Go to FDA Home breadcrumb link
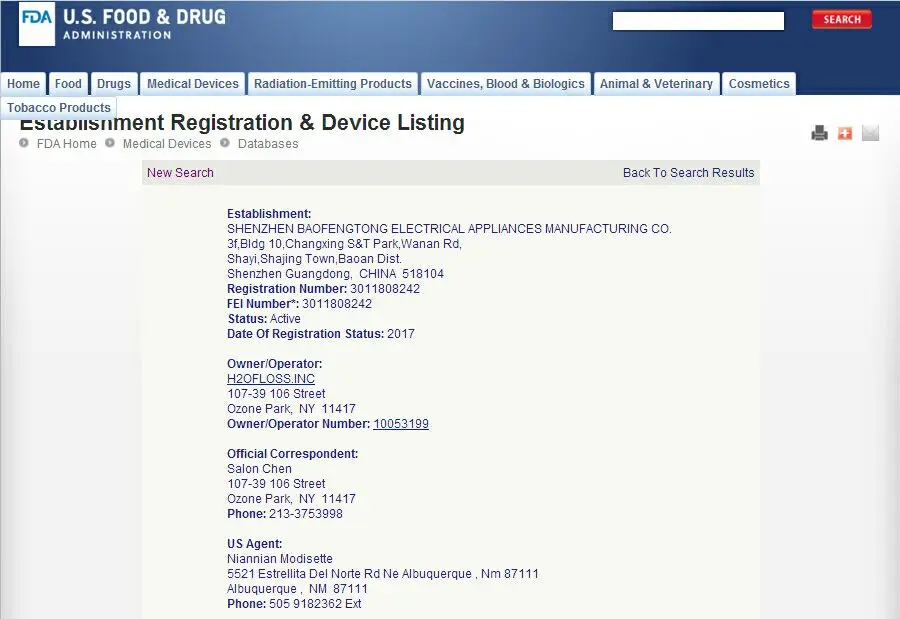The height and width of the screenshot is (619, 900). [67, 144]
